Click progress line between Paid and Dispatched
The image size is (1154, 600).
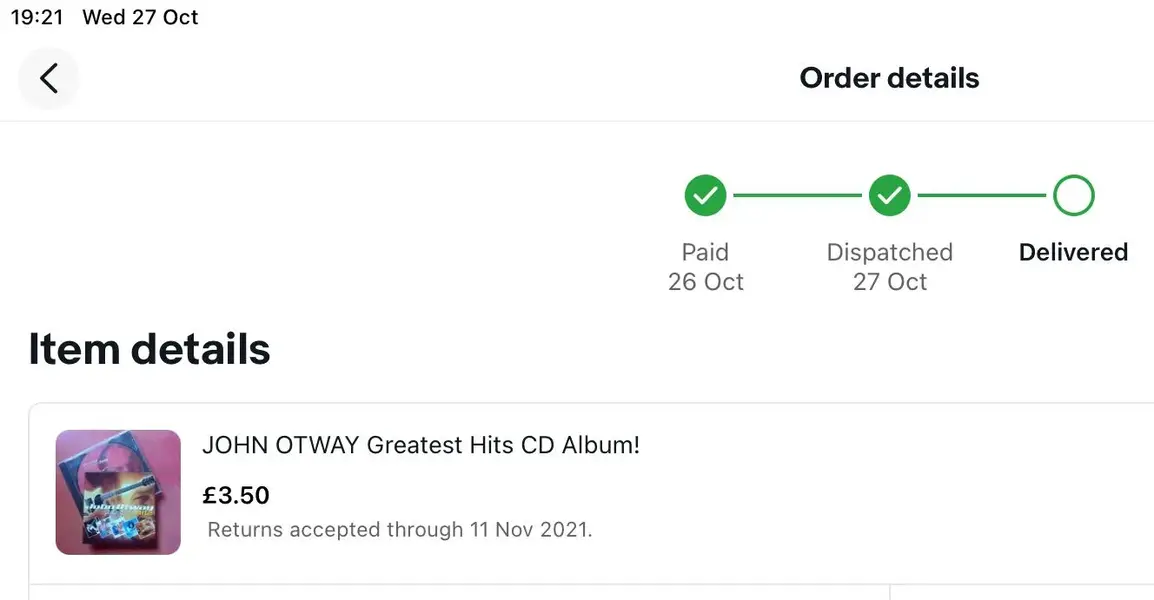(x=797, y=195)
